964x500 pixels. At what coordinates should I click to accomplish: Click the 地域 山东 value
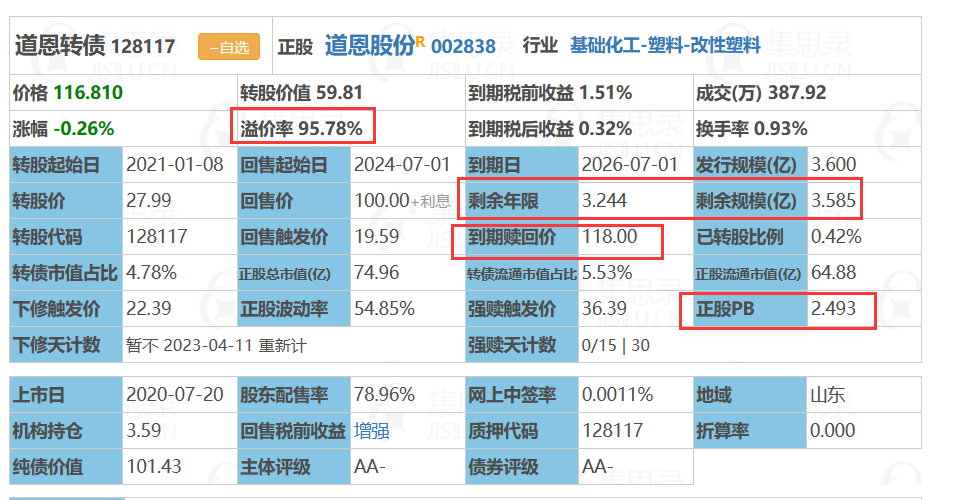tap(828, 395)
